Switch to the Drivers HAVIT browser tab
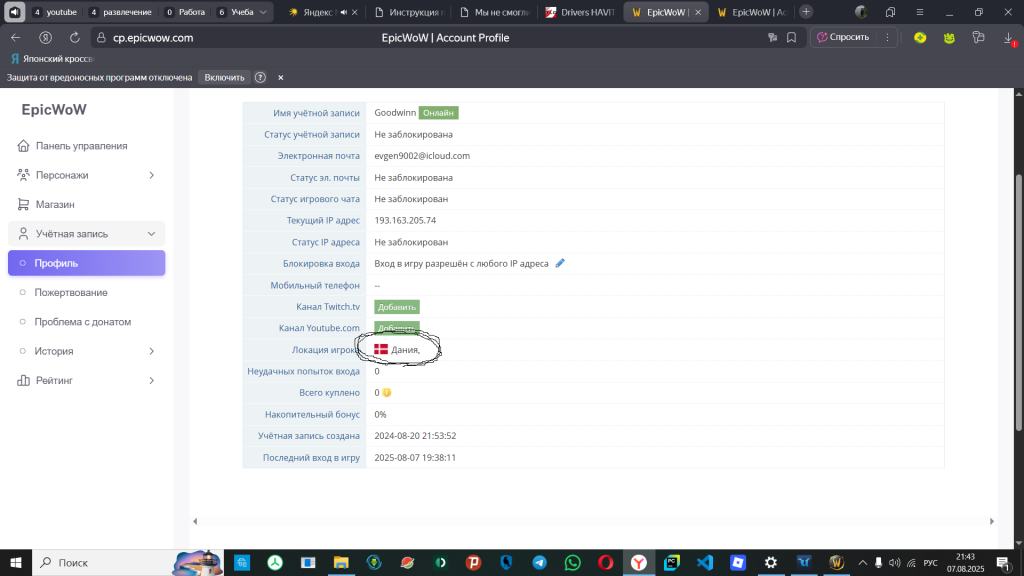 (581, 12)
